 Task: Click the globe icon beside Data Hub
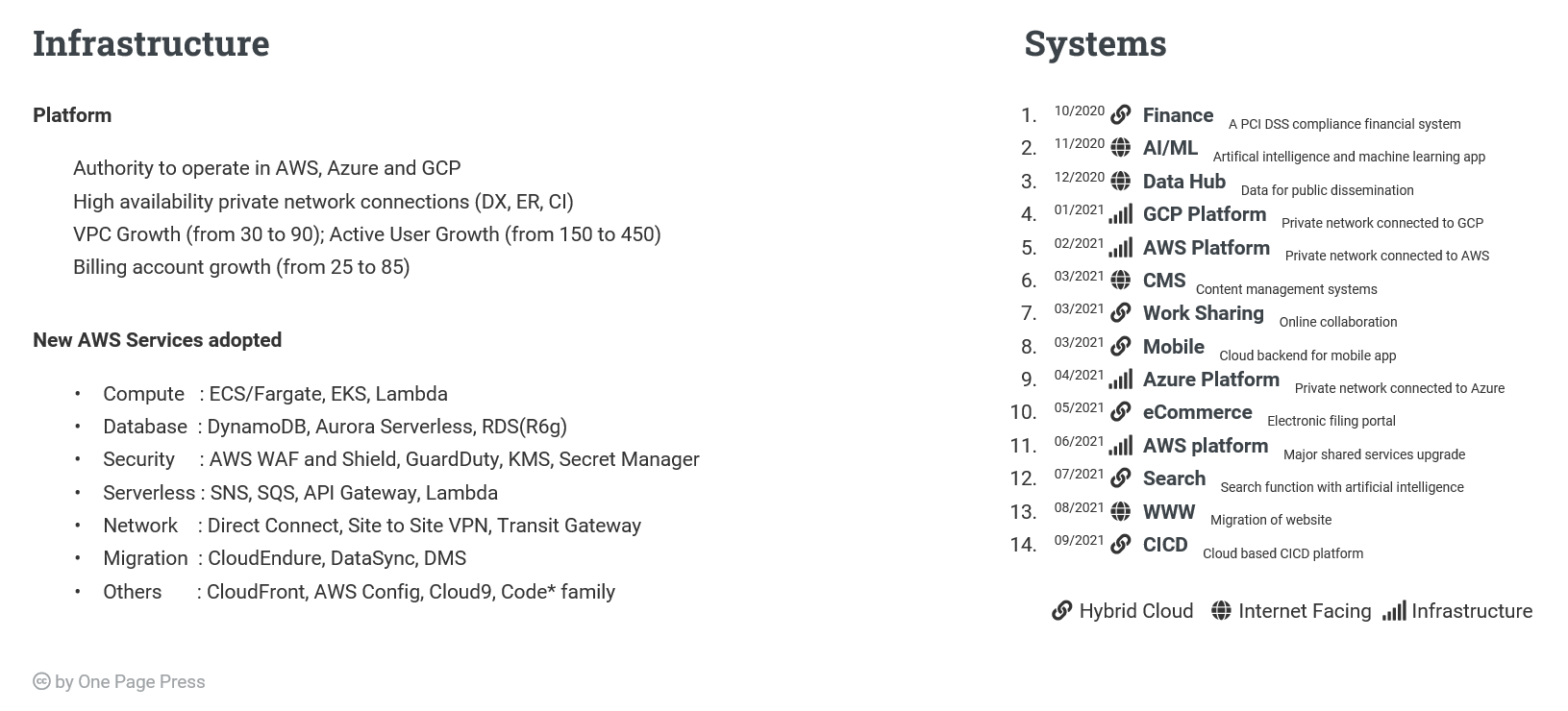coord(1120,182)
